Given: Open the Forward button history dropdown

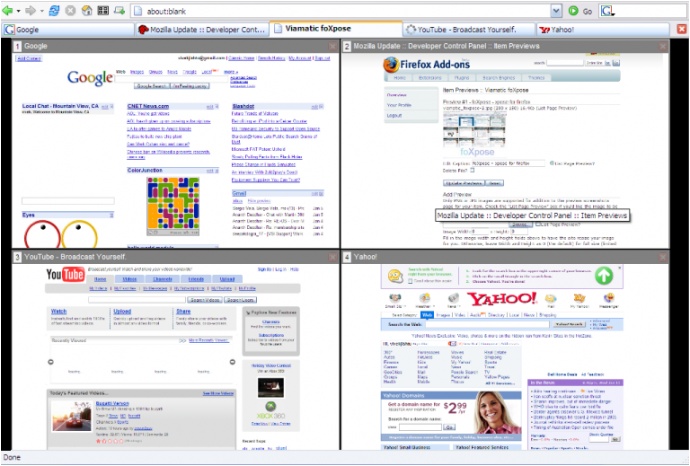Looking at the screenshot, I should click(42, 11).
